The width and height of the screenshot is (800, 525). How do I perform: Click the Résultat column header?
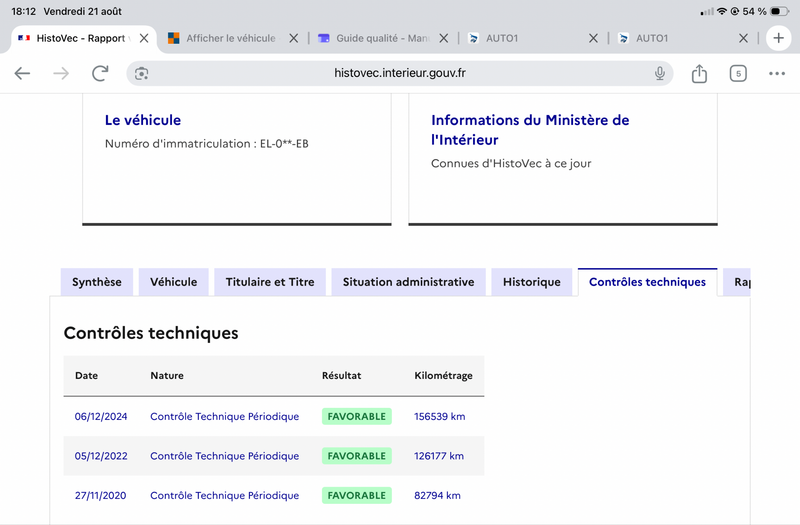pyautogui.click(x=341, y=376)
